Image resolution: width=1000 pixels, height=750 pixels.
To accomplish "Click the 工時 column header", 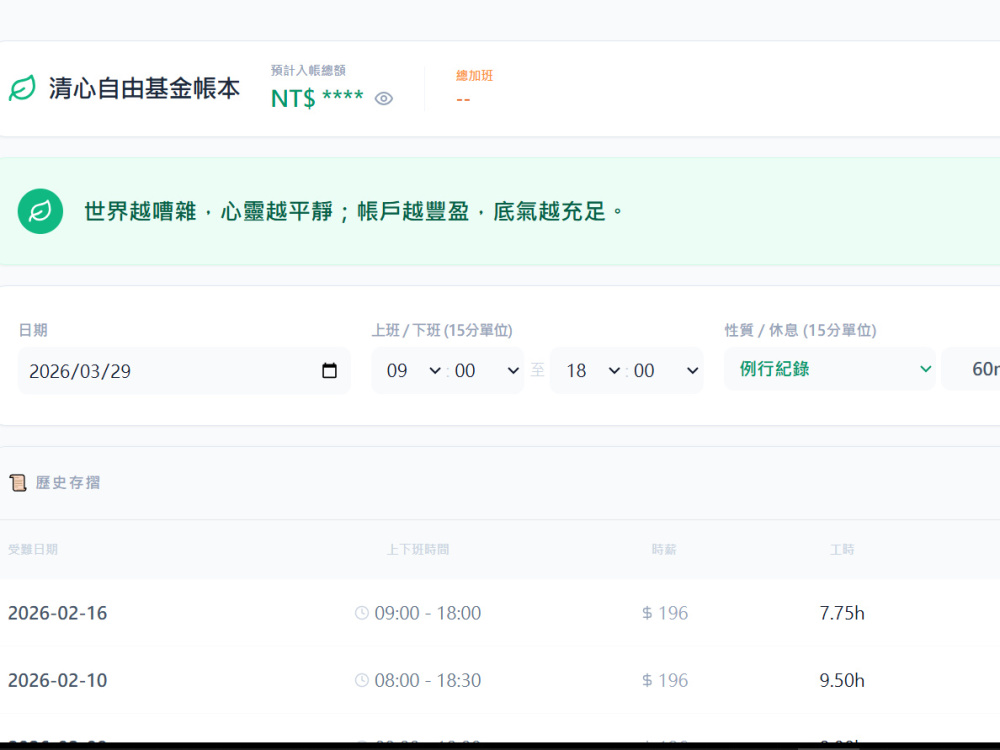I will point(842,550).
